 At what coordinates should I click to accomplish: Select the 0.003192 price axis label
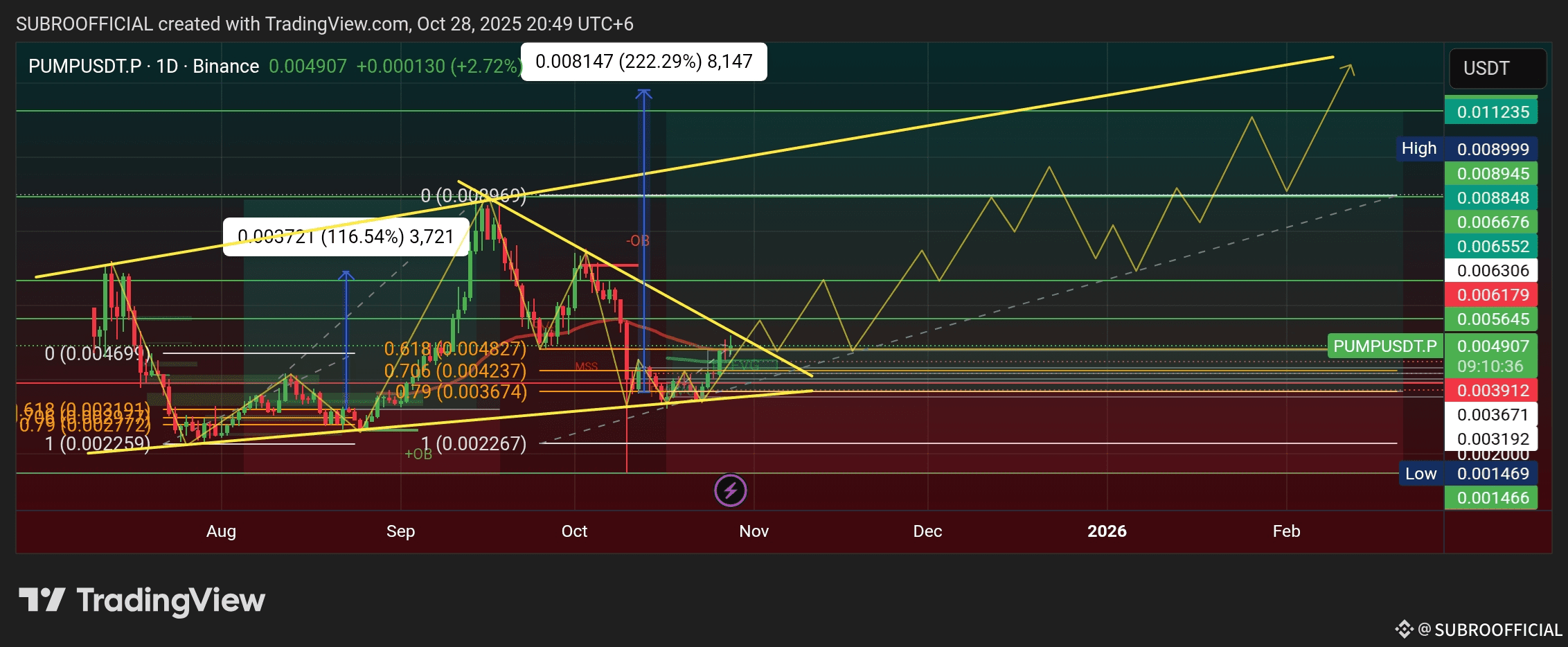tap(1491, 438)
